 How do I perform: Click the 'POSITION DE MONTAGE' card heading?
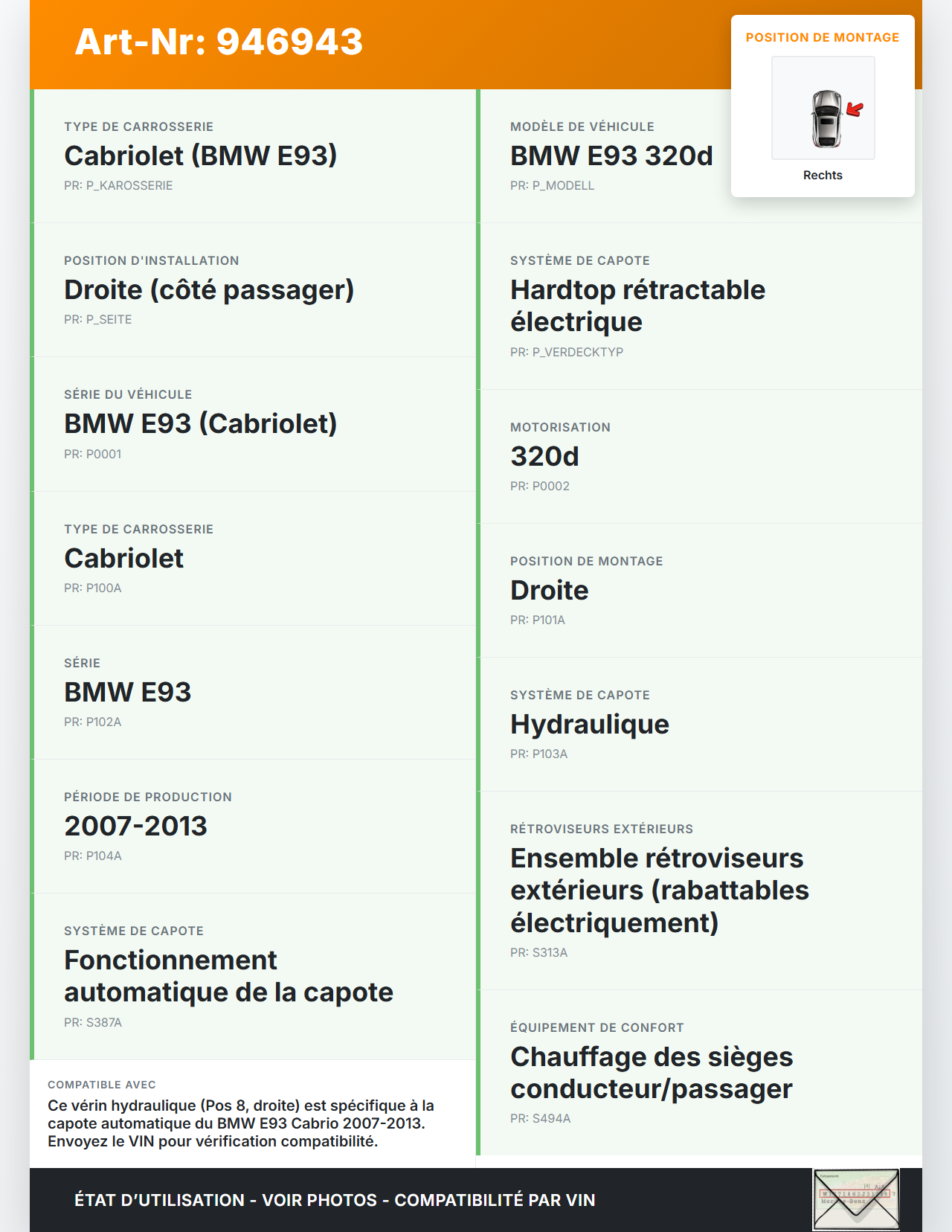[822, 37]
